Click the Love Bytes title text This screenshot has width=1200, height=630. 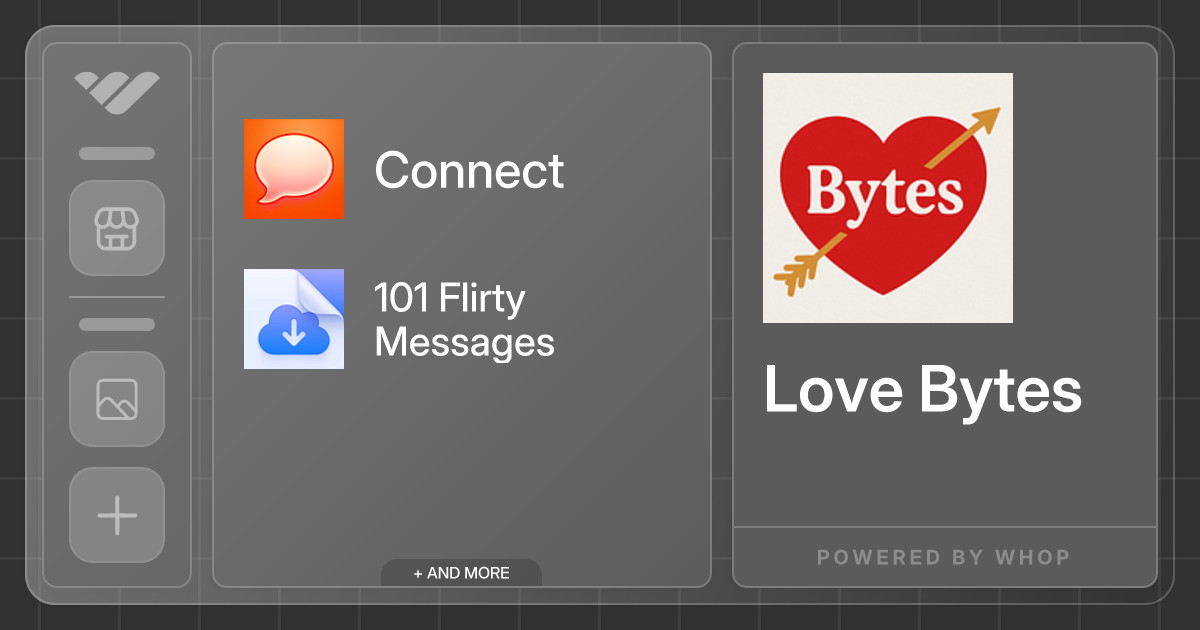[x=922, y=390]
